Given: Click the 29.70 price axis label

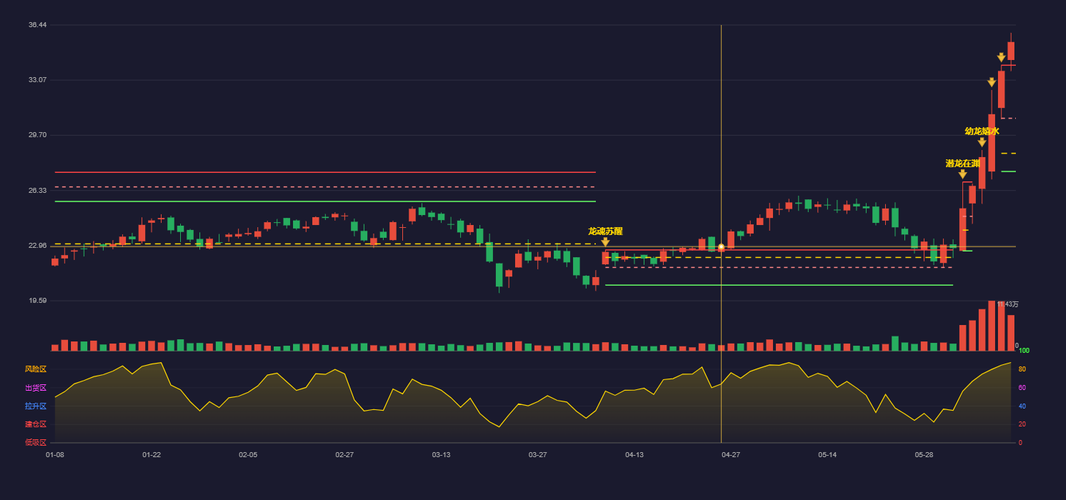Looking at the screenshot, I should (37, 135).
